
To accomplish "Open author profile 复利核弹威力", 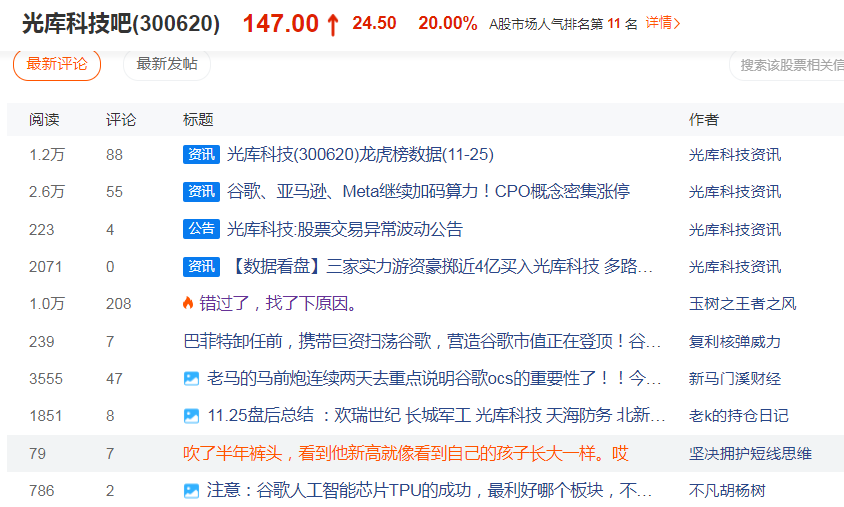I will pos(735,342).
